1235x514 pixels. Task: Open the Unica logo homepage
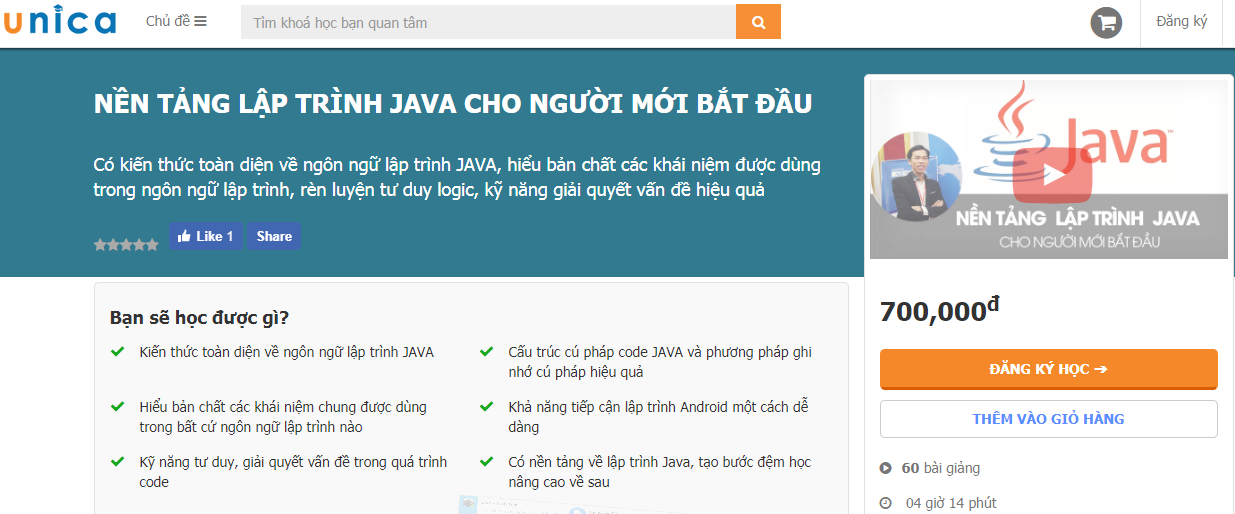tap(60, 20)
